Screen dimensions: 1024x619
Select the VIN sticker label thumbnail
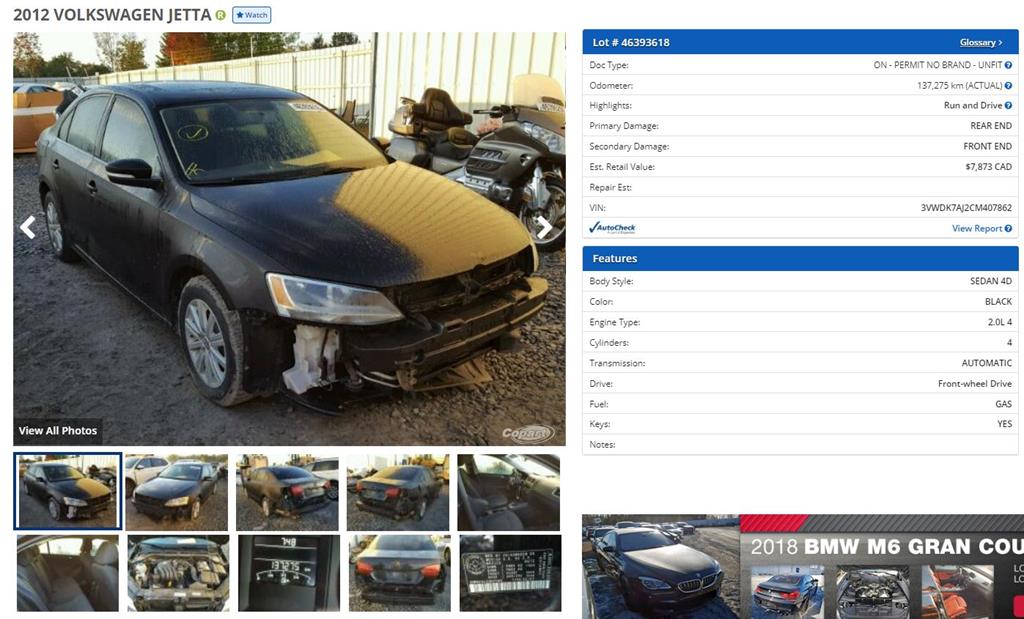pos(510,573)
